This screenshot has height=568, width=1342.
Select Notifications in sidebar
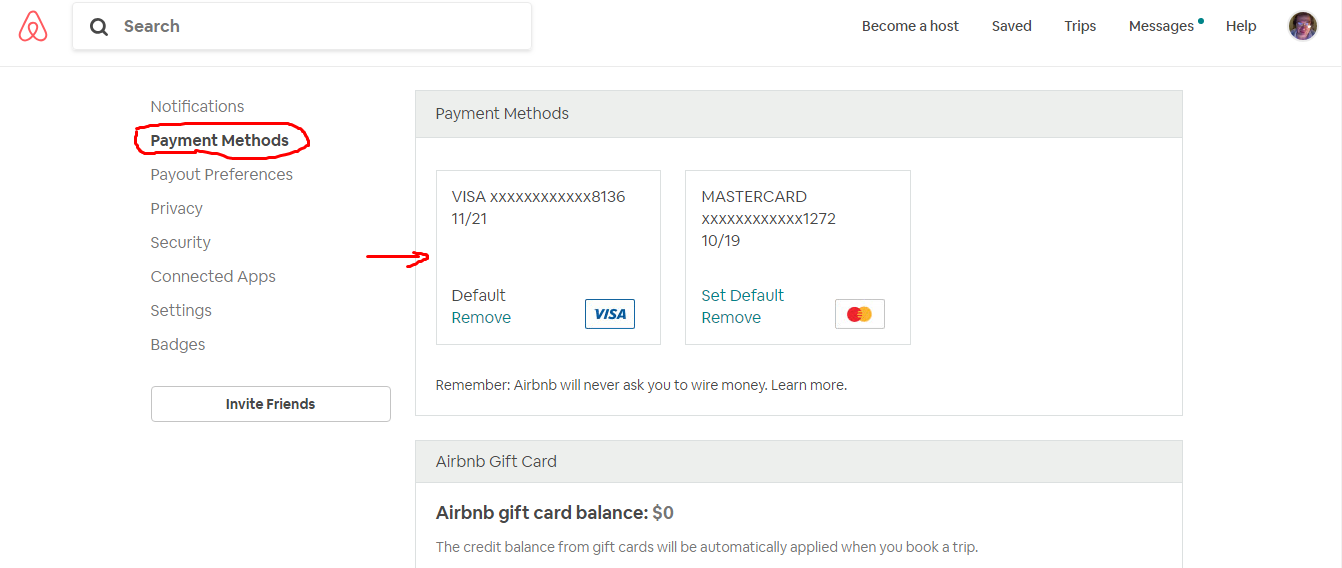[197, 106]
